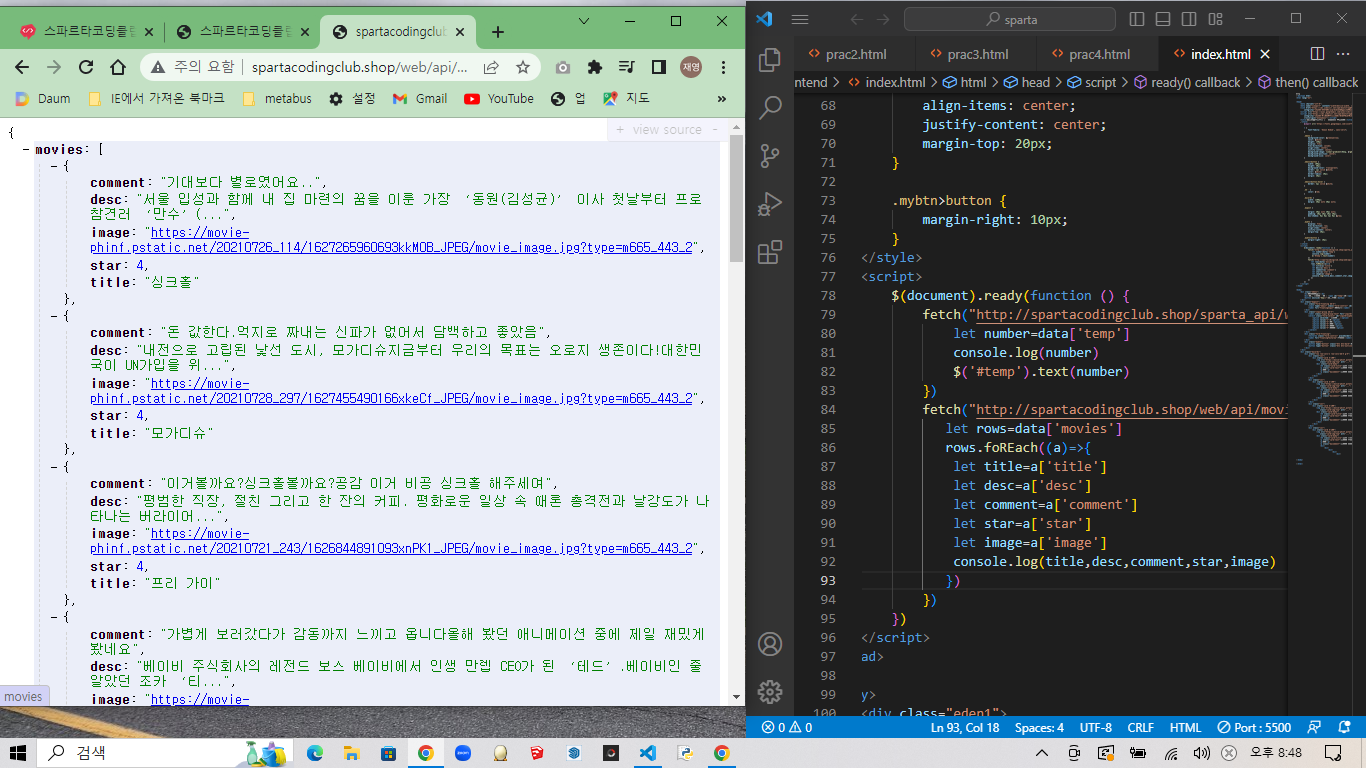The width and height of the screenshot is (1366, 768).
Task: Share this page icon in Chrome address bar
Action: 491,67
